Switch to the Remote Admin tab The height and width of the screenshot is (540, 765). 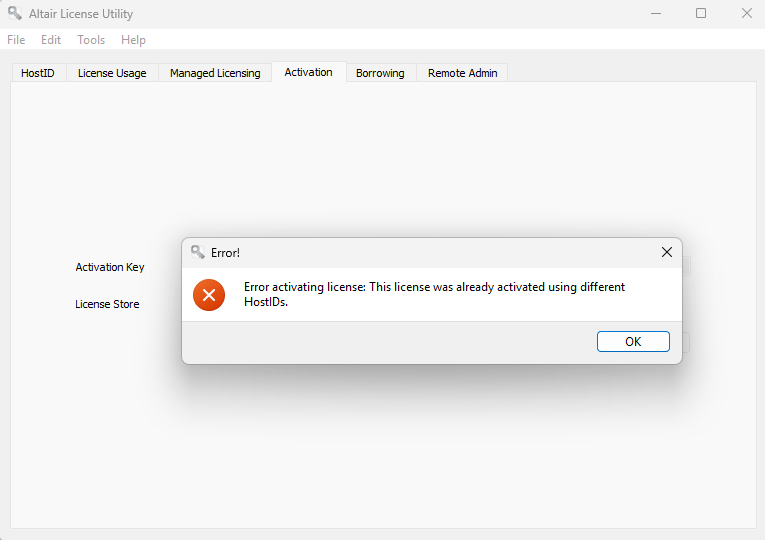click(x=463, y=73)
